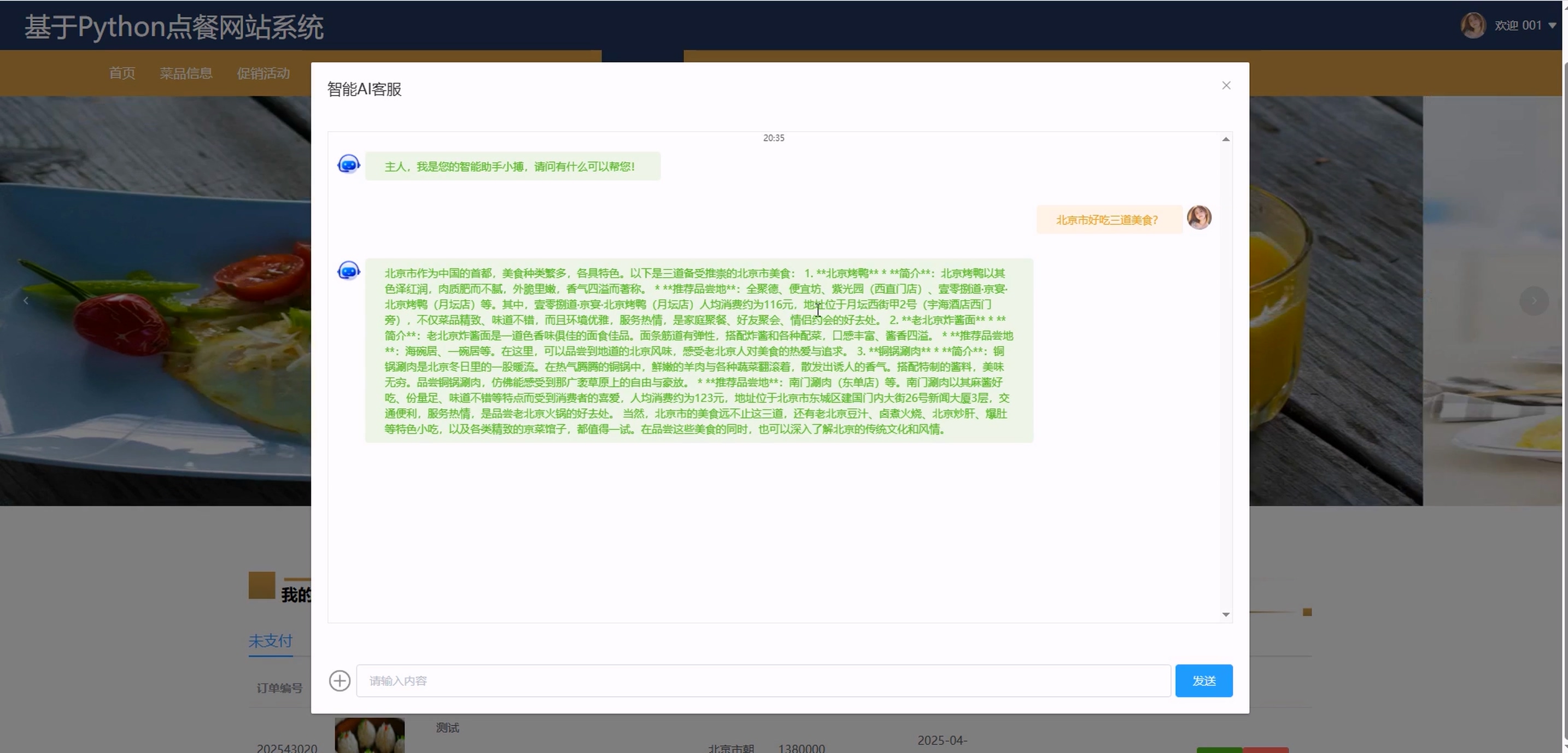
Task: Click the plus icon beside message input
Action: pyautogui.click(x=340, y=681)
